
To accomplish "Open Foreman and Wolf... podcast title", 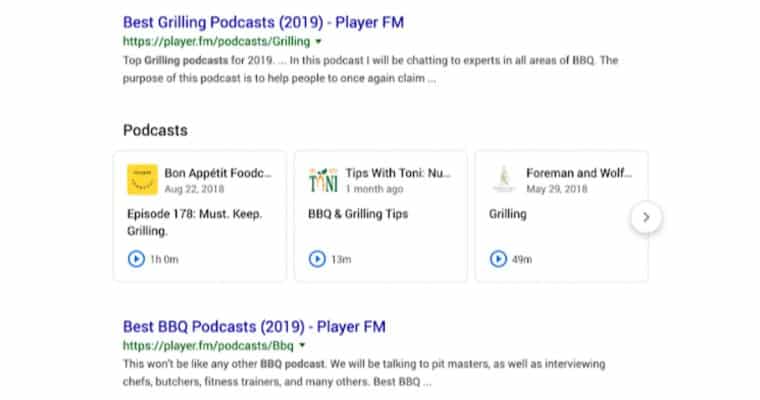I will pyautogui.click(x=579, y=173).
